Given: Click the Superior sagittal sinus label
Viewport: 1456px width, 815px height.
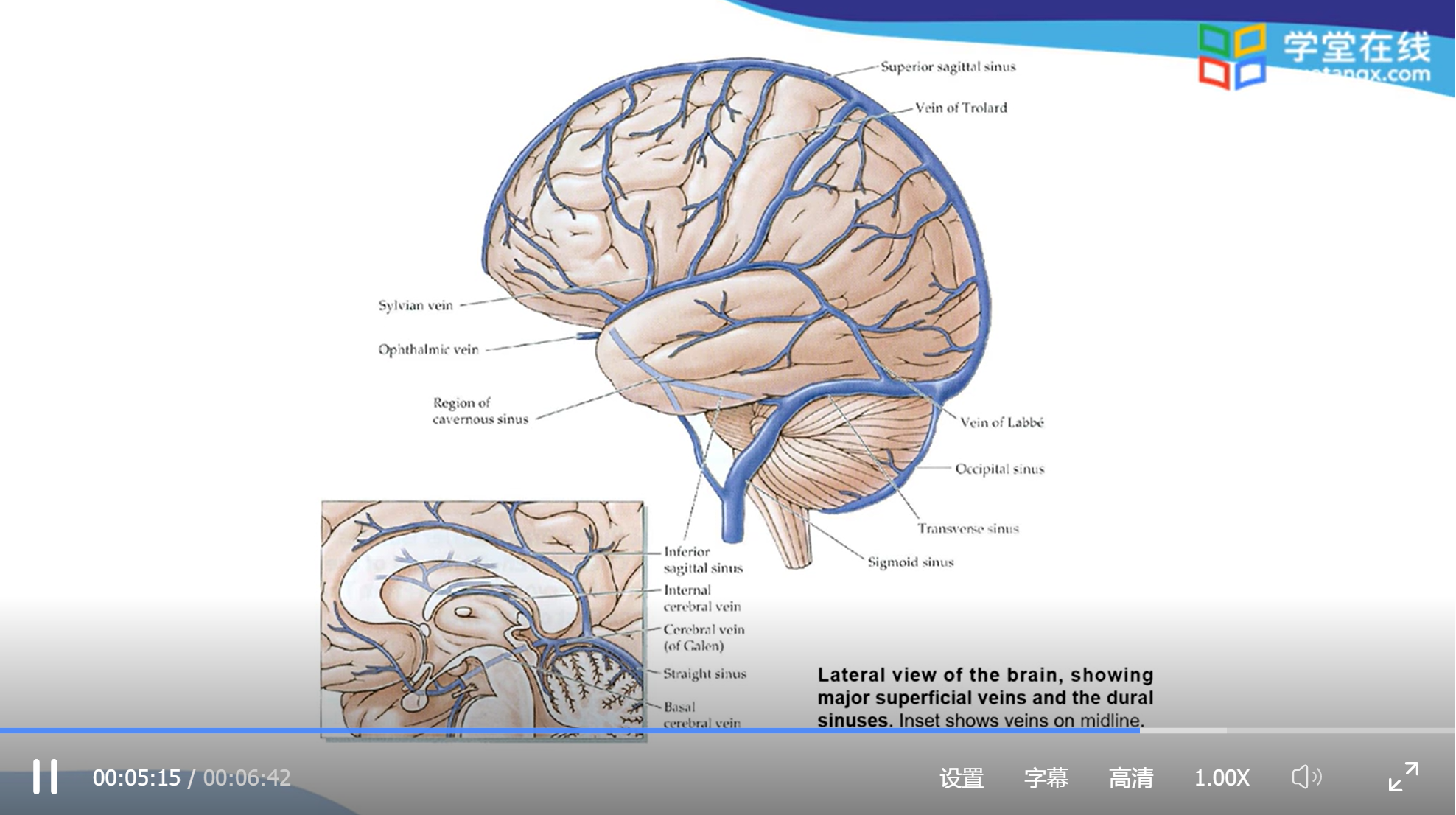Looking at the screenshot, I should tap(948, 67).
